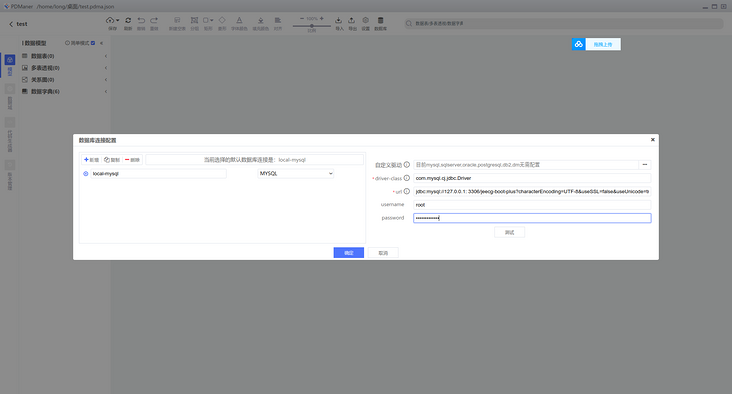Viewport: 732px width, 394px height.
Task: Expand the data tables (数据表) section
Action: click(x=106, y=56)
